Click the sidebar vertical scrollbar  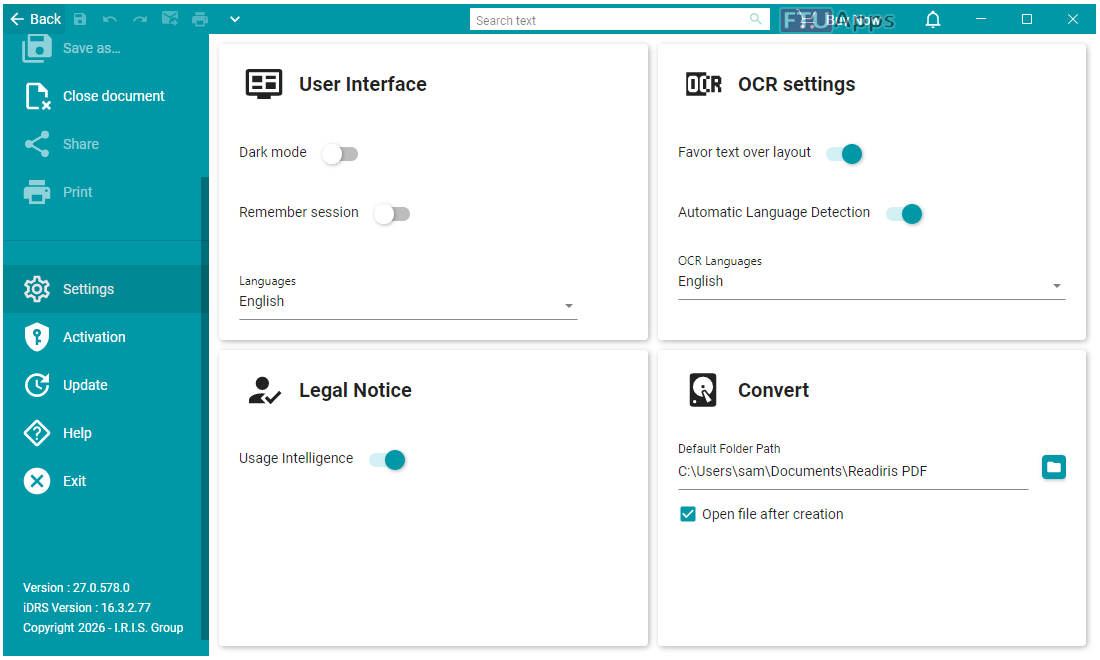(x=205, y=408)
